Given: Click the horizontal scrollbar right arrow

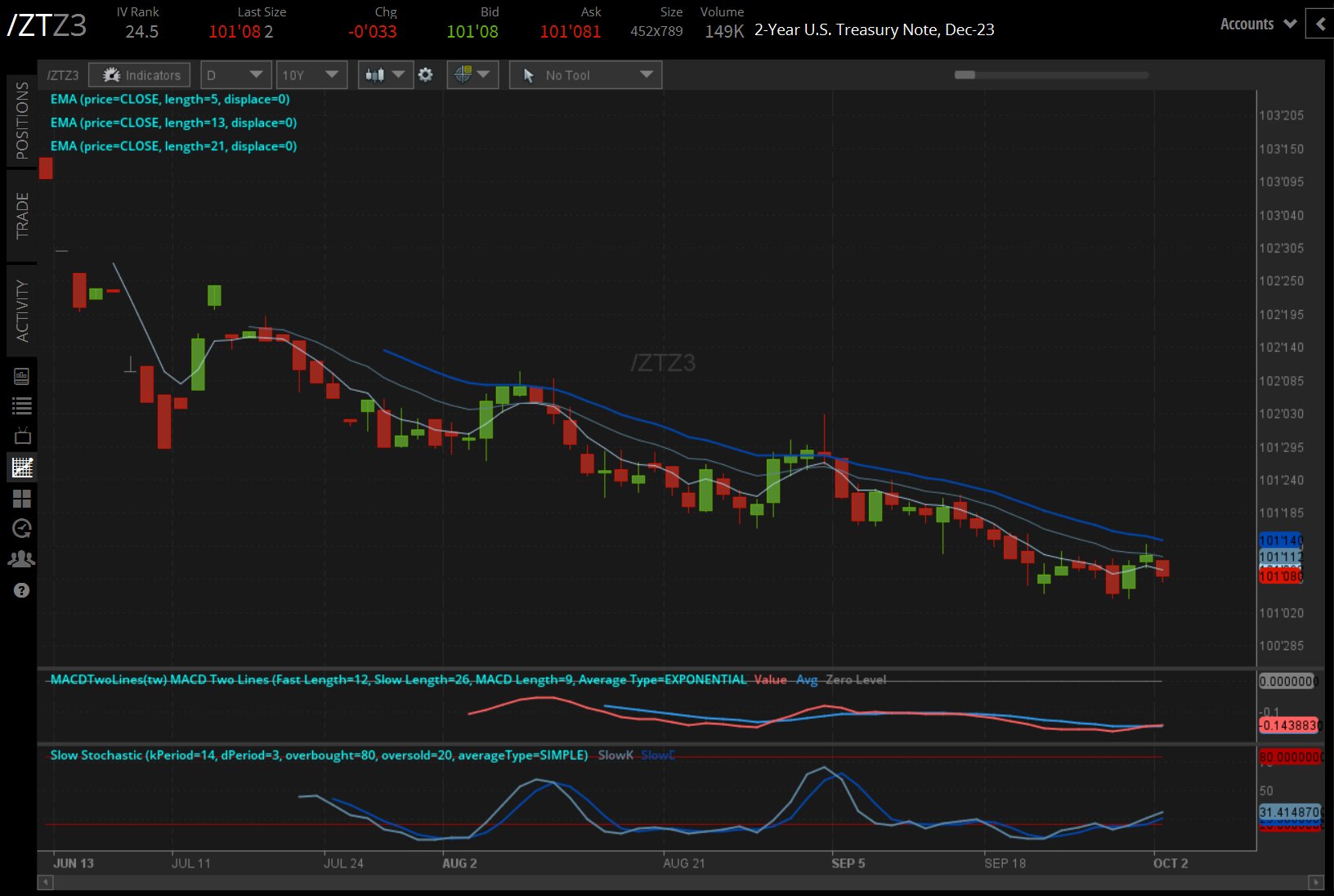Looking at the screenshot, I should point(1316,882).
